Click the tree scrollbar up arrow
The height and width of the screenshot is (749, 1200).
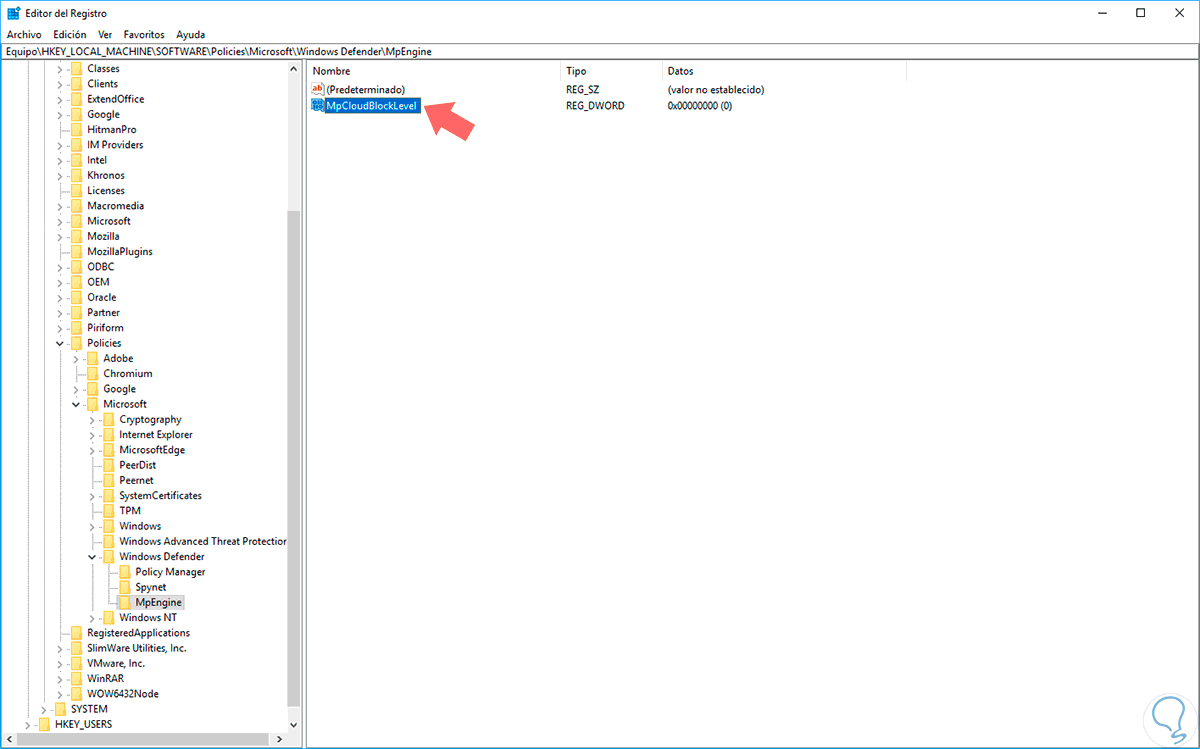(x=294, y=70)
